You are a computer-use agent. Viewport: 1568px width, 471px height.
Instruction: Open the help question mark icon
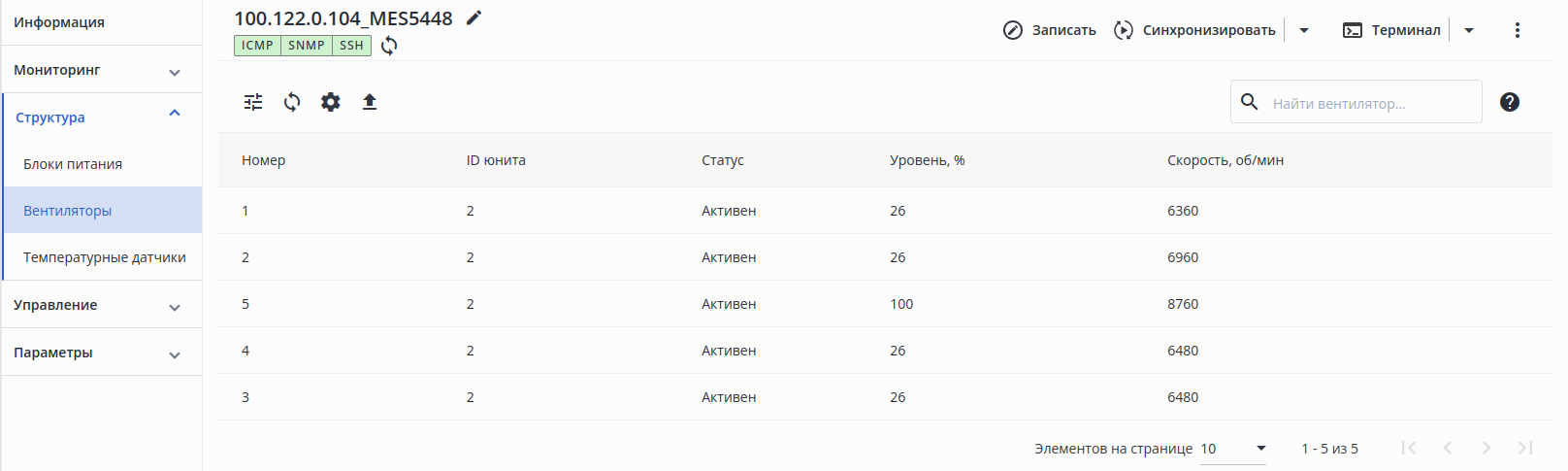point(1509,102)
